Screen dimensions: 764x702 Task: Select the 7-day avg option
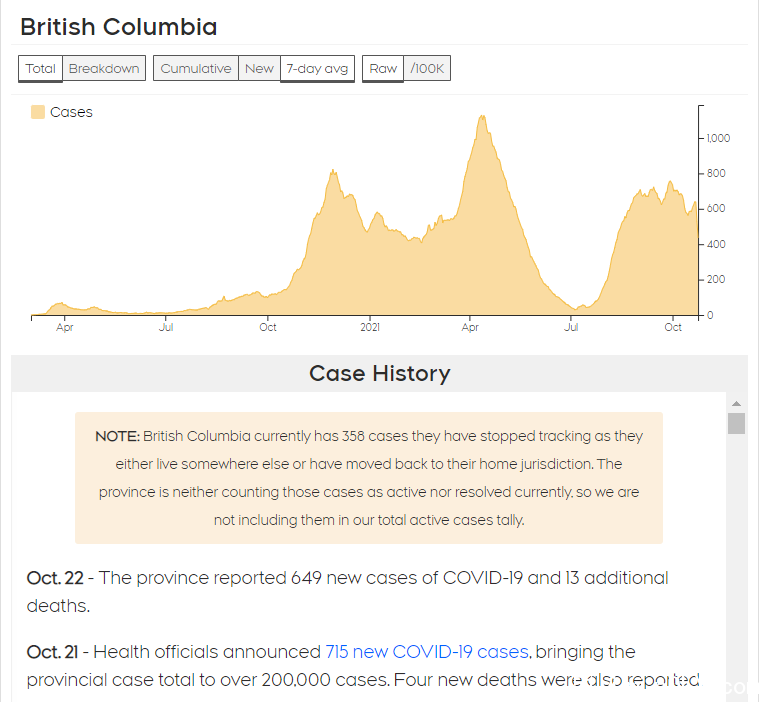317,68
